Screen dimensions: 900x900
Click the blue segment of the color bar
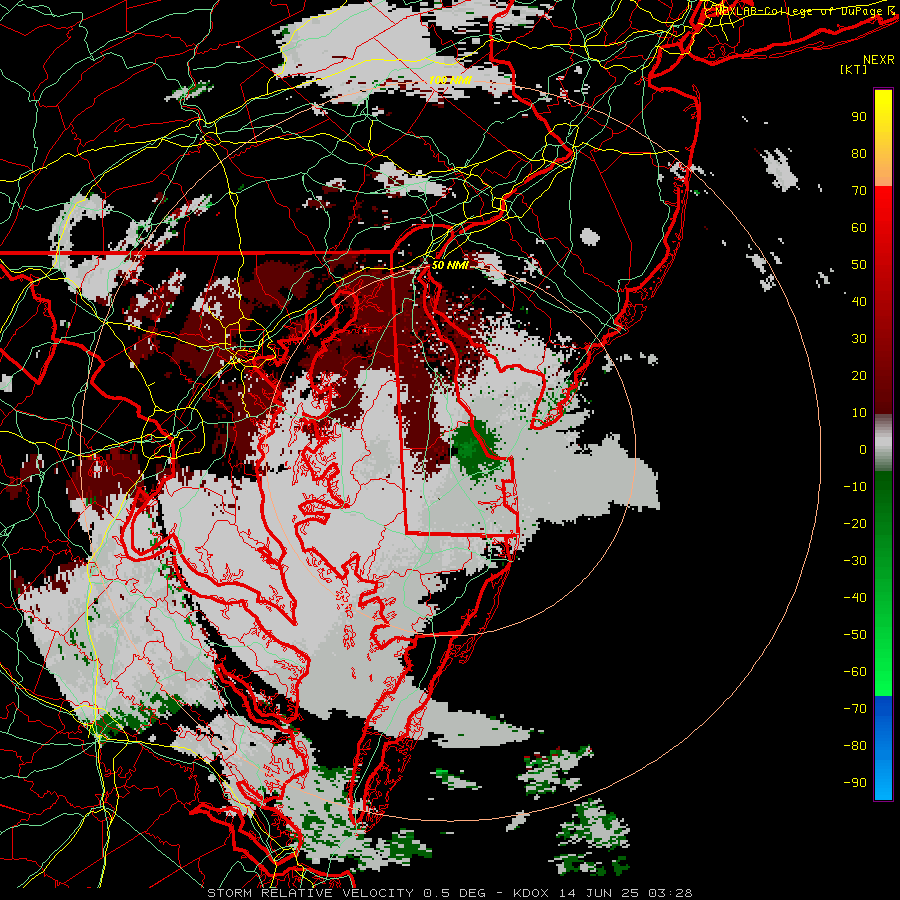click(883, 748)
